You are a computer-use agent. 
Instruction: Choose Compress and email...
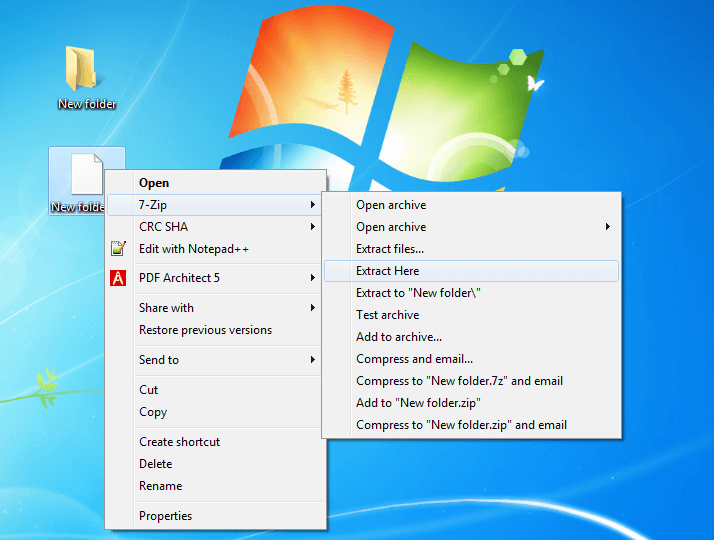471,359
